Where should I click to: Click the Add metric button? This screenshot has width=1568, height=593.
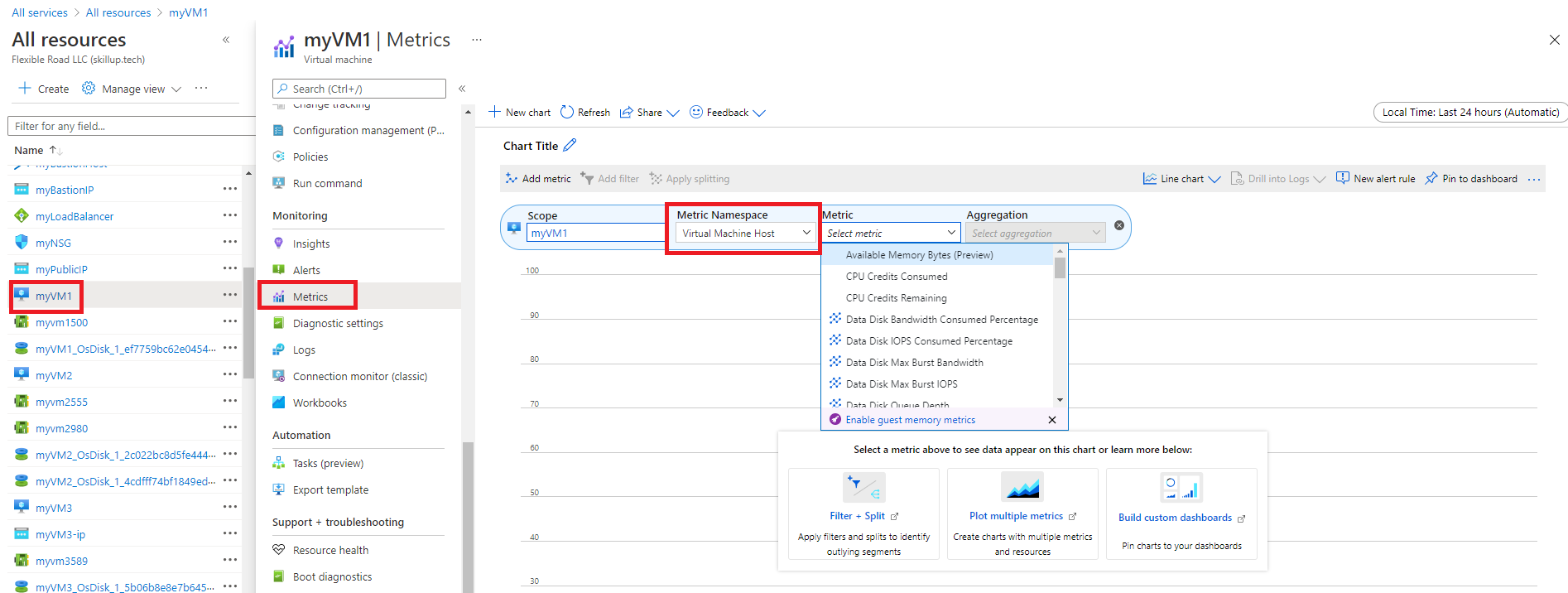click(538, 179)
